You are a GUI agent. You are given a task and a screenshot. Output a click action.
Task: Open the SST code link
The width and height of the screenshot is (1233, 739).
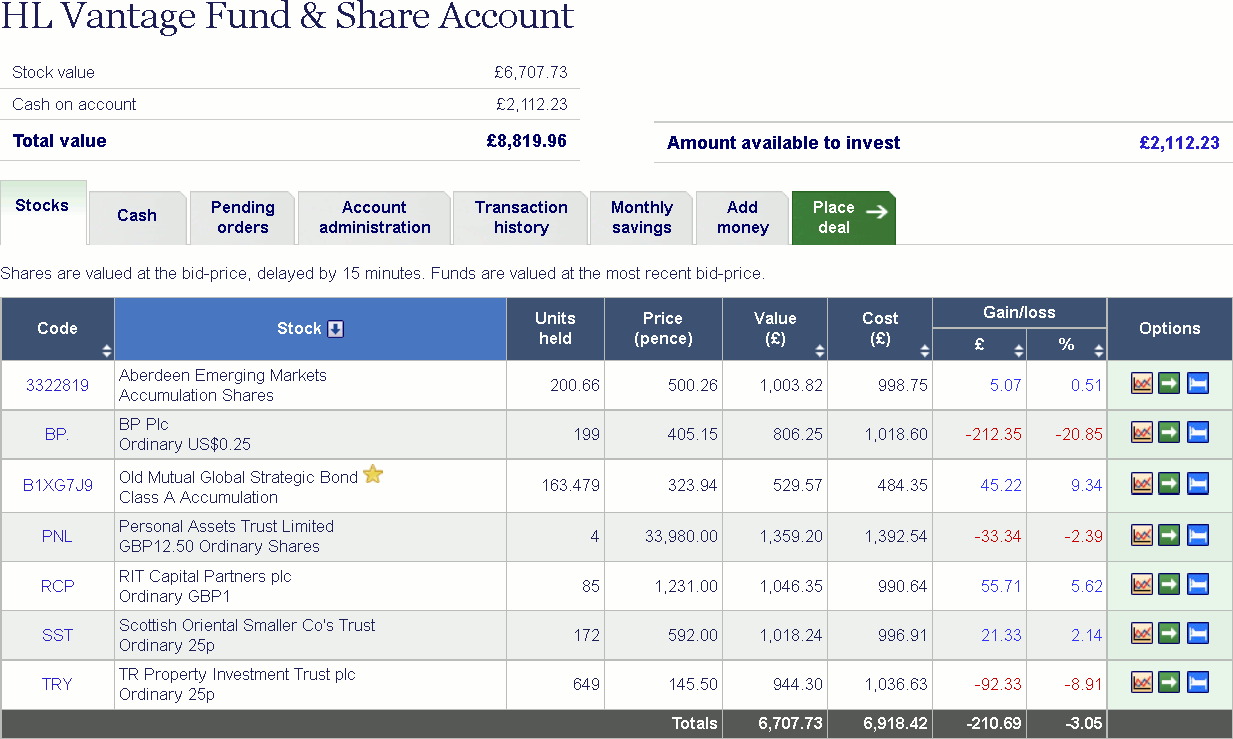(57, 634)
